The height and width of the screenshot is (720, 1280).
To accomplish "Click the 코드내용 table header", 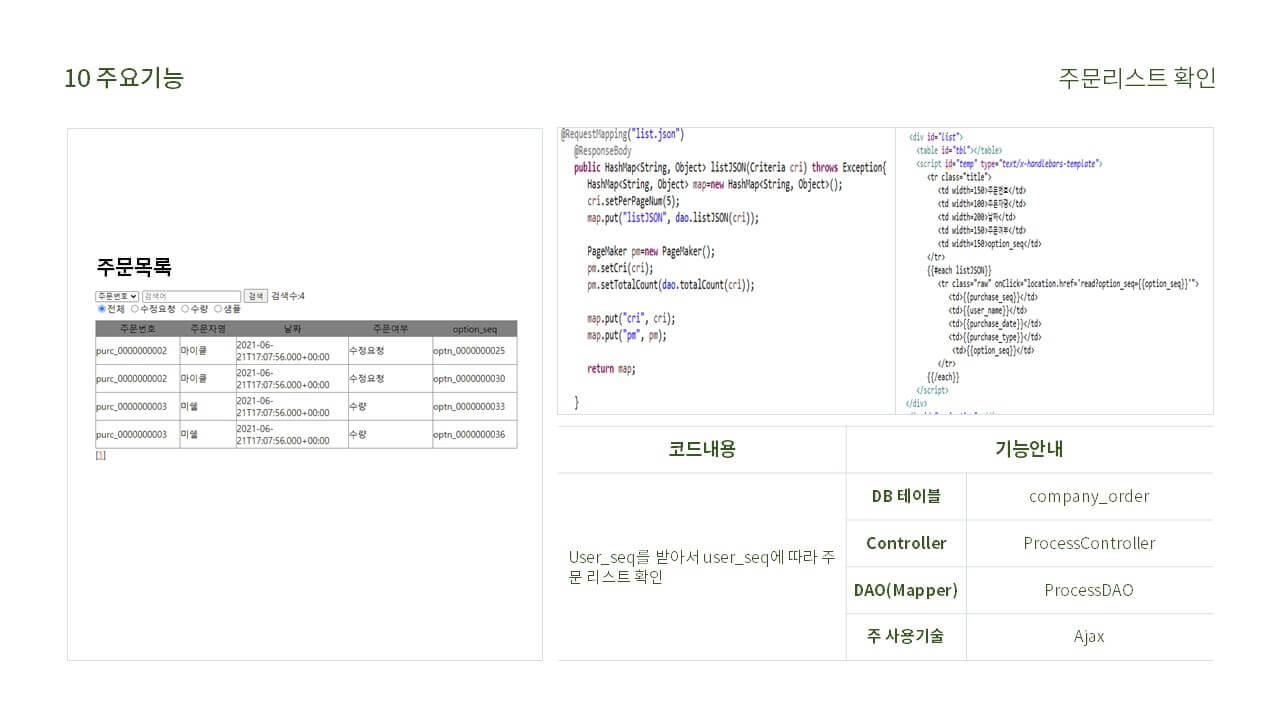I will click(x=702, y=449).
